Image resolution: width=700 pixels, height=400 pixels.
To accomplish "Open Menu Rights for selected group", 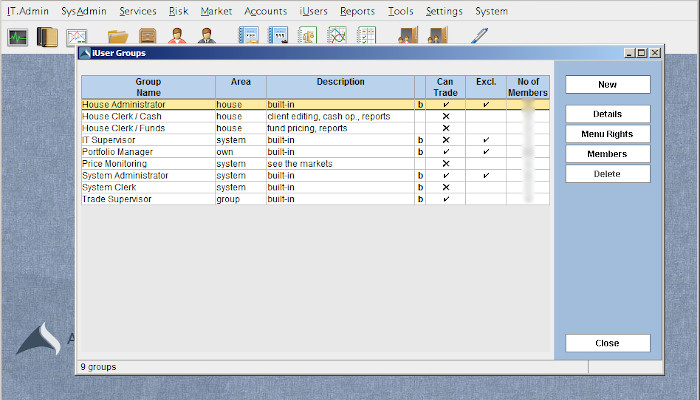I will coord(607,134).
